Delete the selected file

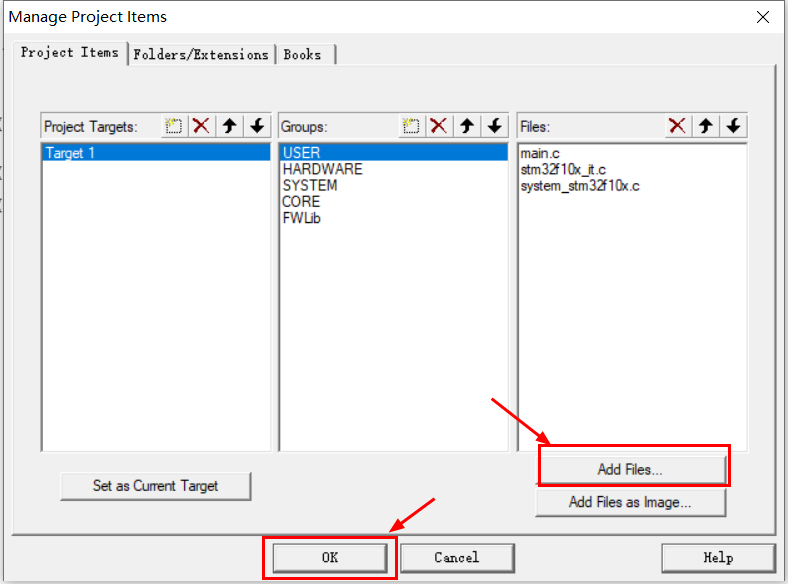pyautogui.click(x=677, y=126)
